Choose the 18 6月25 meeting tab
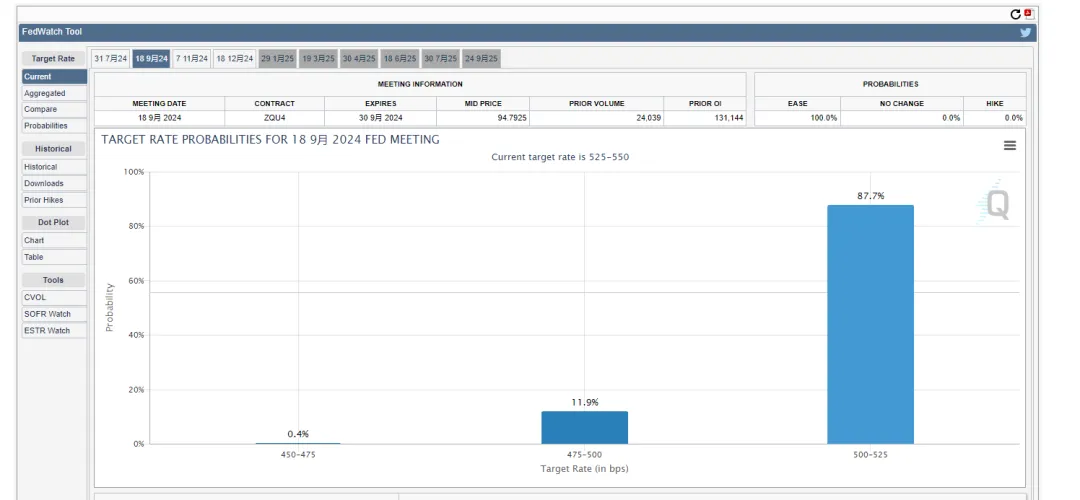Image resolution: width=1080 pixels, height=500 pixels. click(400, 59)
